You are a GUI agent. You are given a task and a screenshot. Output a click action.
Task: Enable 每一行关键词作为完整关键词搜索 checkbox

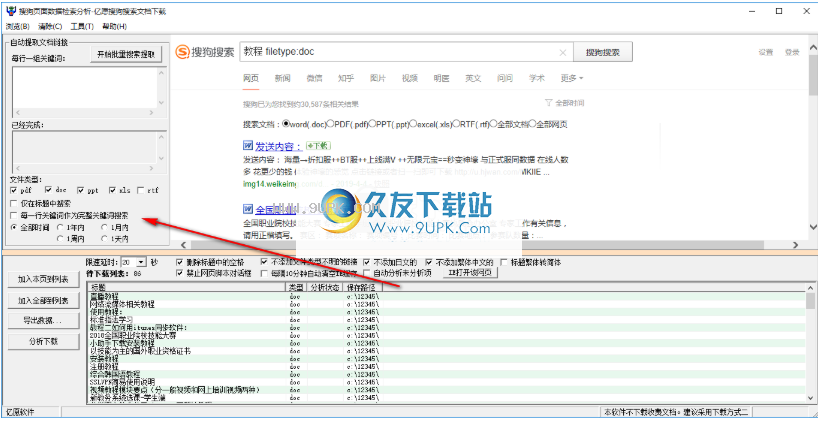tap(14, 215)
